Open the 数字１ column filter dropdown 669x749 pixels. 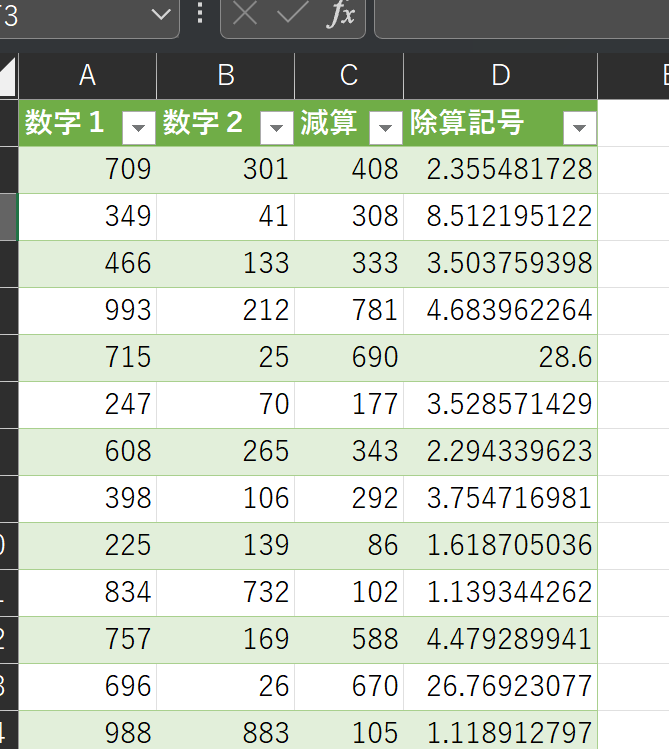pos(139,127)
